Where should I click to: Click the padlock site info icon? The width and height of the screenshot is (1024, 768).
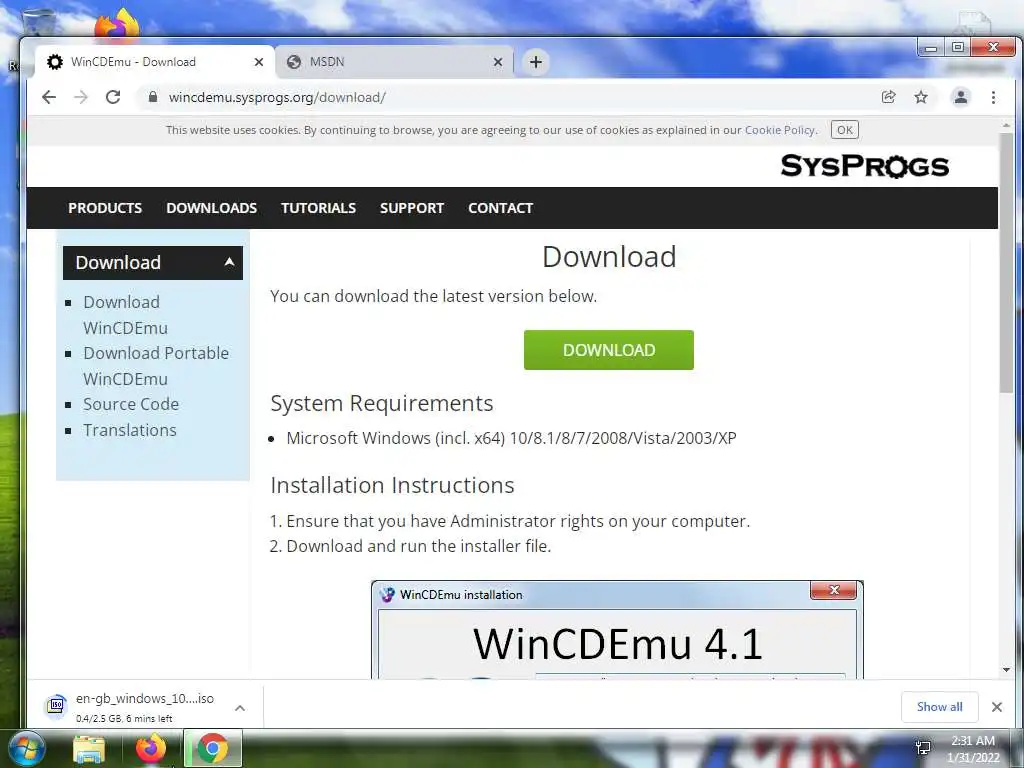click(153, 97)
